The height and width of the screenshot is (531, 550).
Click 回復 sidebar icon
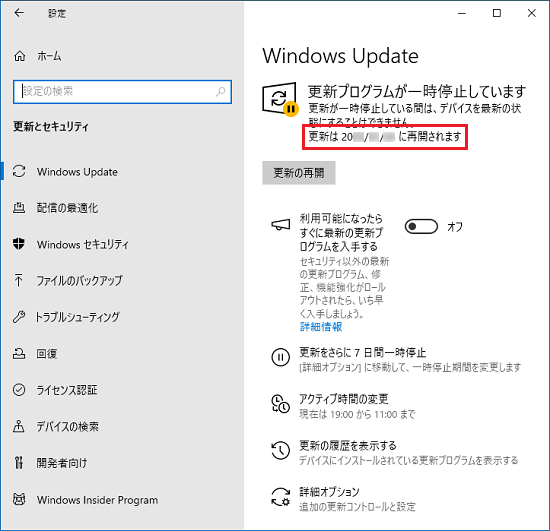tap(19, 354)
